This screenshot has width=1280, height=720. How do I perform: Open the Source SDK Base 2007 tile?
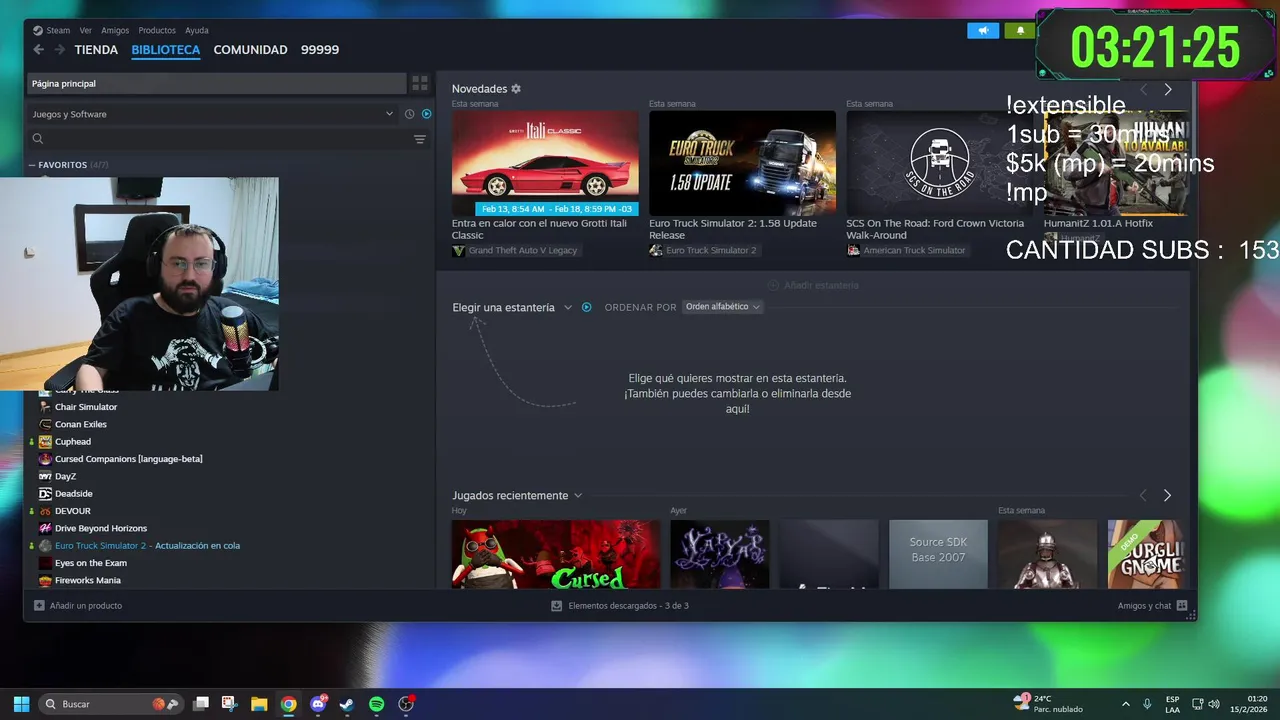pos(938,554)
